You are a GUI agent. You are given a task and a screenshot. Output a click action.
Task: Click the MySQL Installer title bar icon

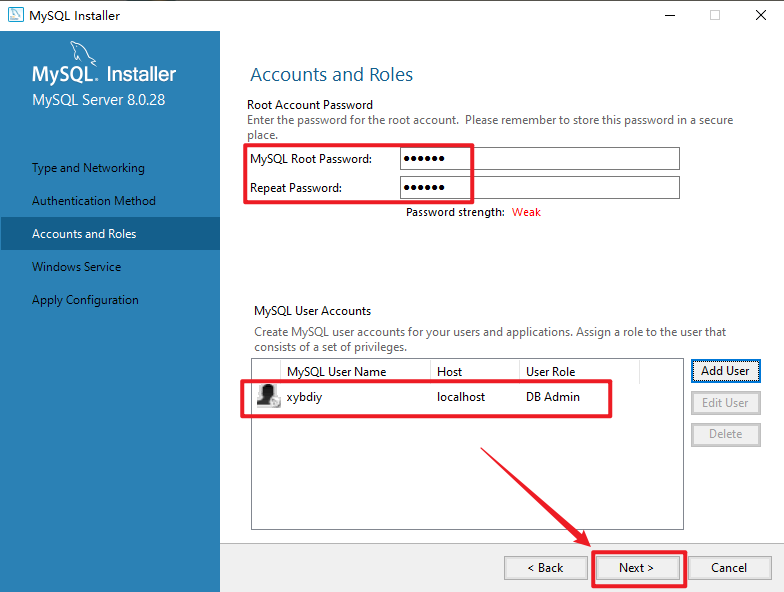point(16,15)
